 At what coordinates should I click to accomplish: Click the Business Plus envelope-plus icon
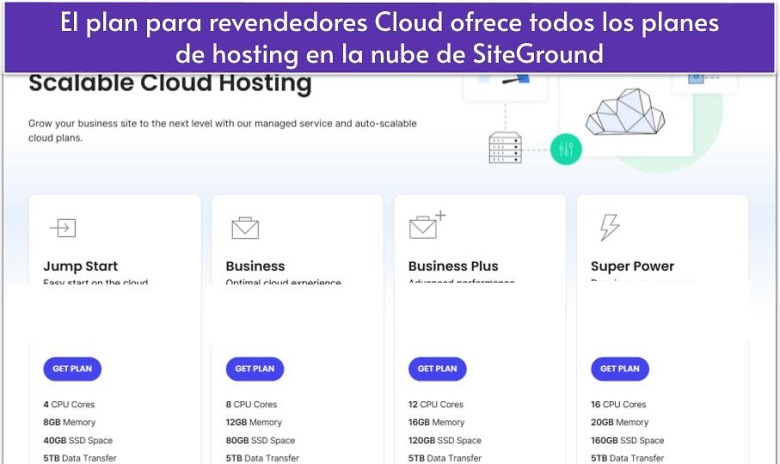(427, 225)
